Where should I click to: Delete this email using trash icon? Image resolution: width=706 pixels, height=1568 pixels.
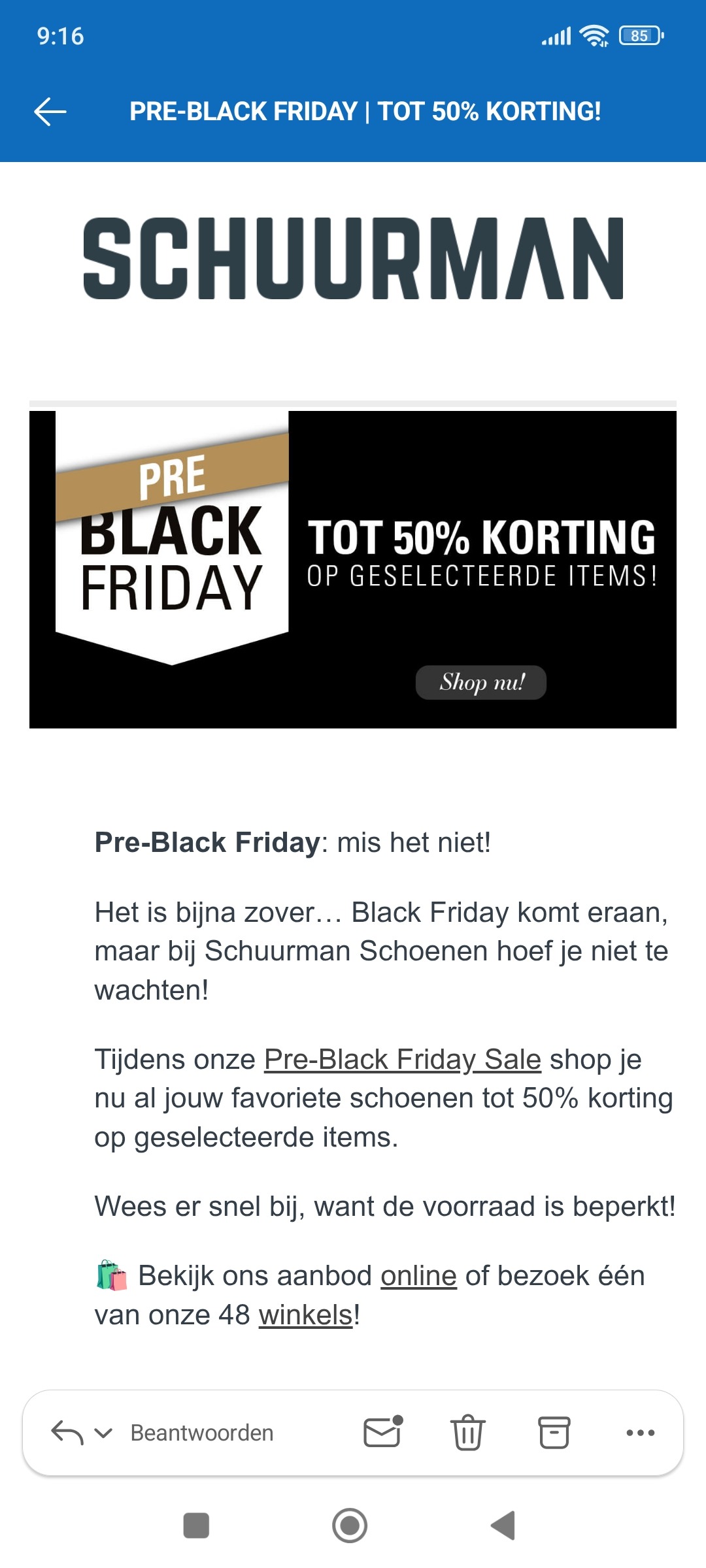tap(468, 1432)
